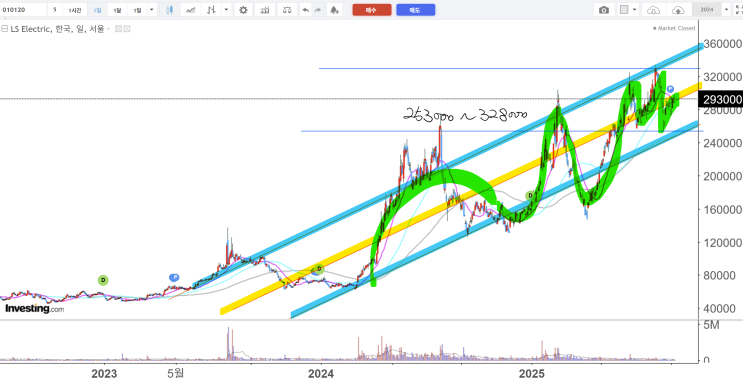This screenshot has height=378, width=743.
Task: Click the 2024 layout name button
Action: click(707, 10)
